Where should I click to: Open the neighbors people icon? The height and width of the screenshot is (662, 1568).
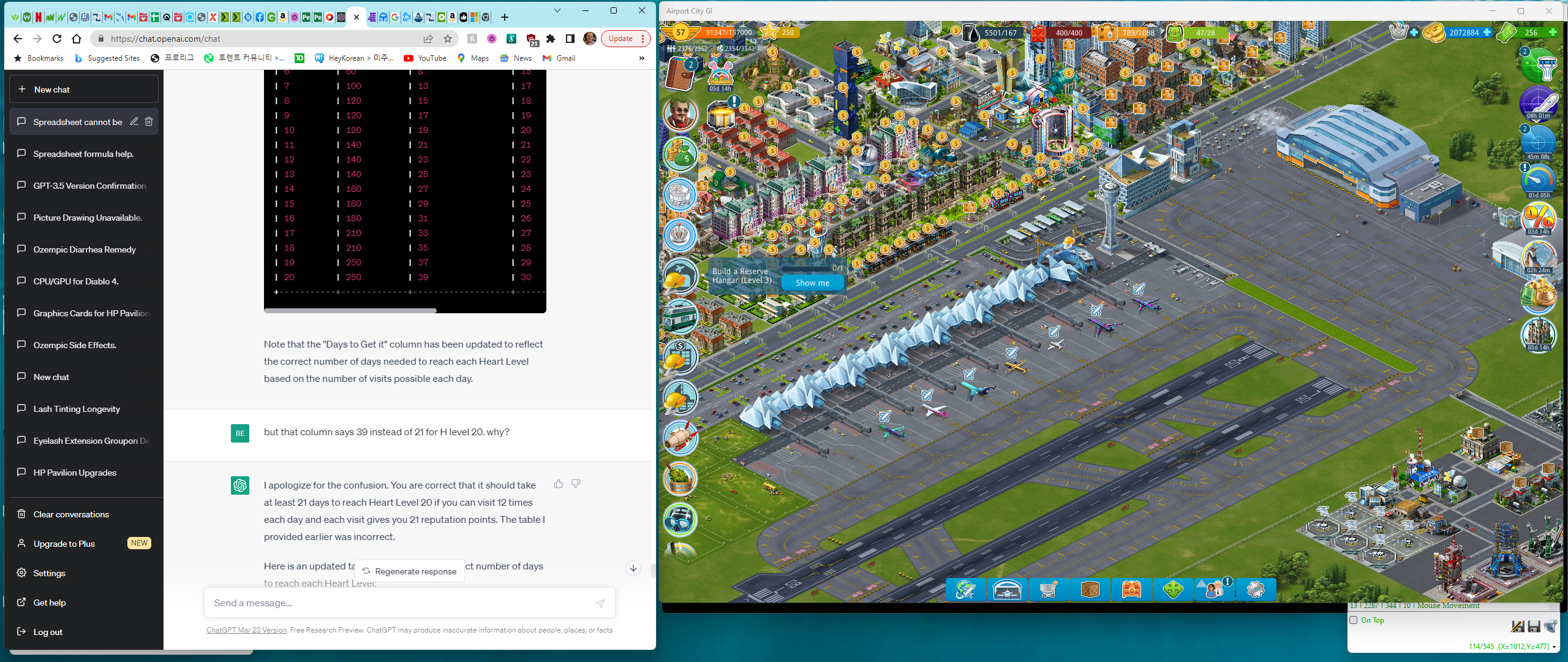pos(1214,590)
